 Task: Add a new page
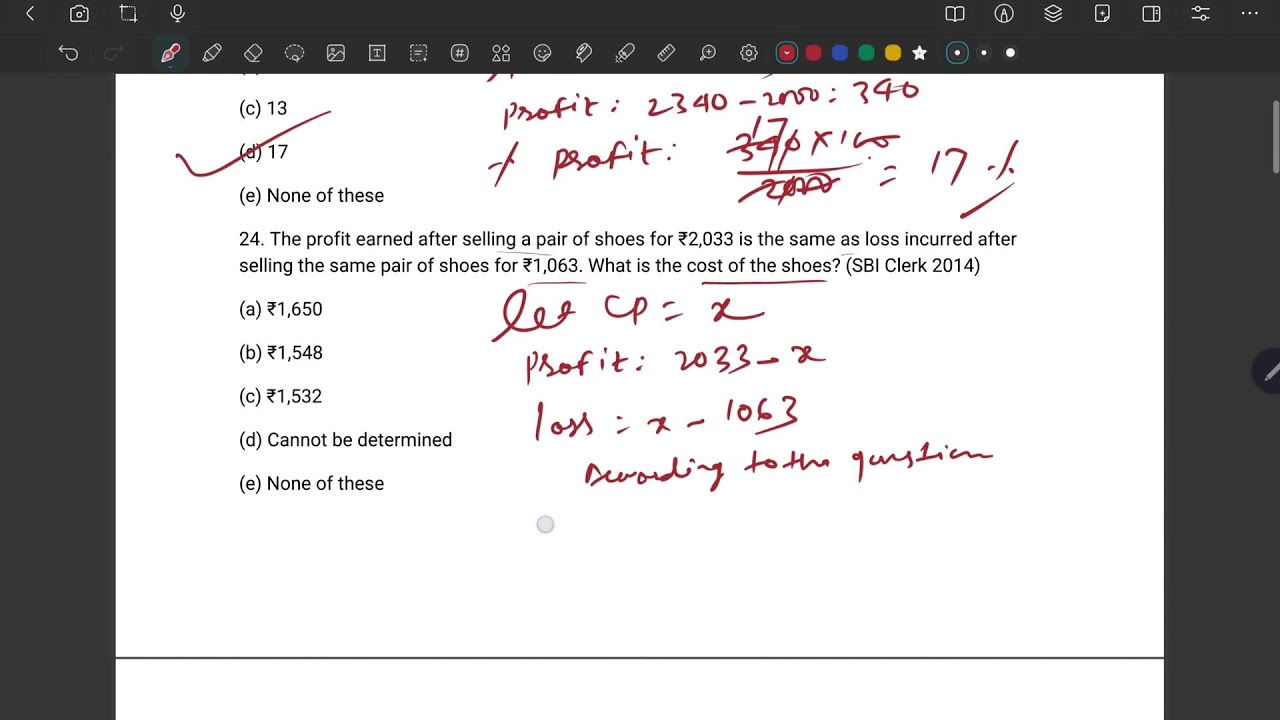click(x=1102, y=14)
